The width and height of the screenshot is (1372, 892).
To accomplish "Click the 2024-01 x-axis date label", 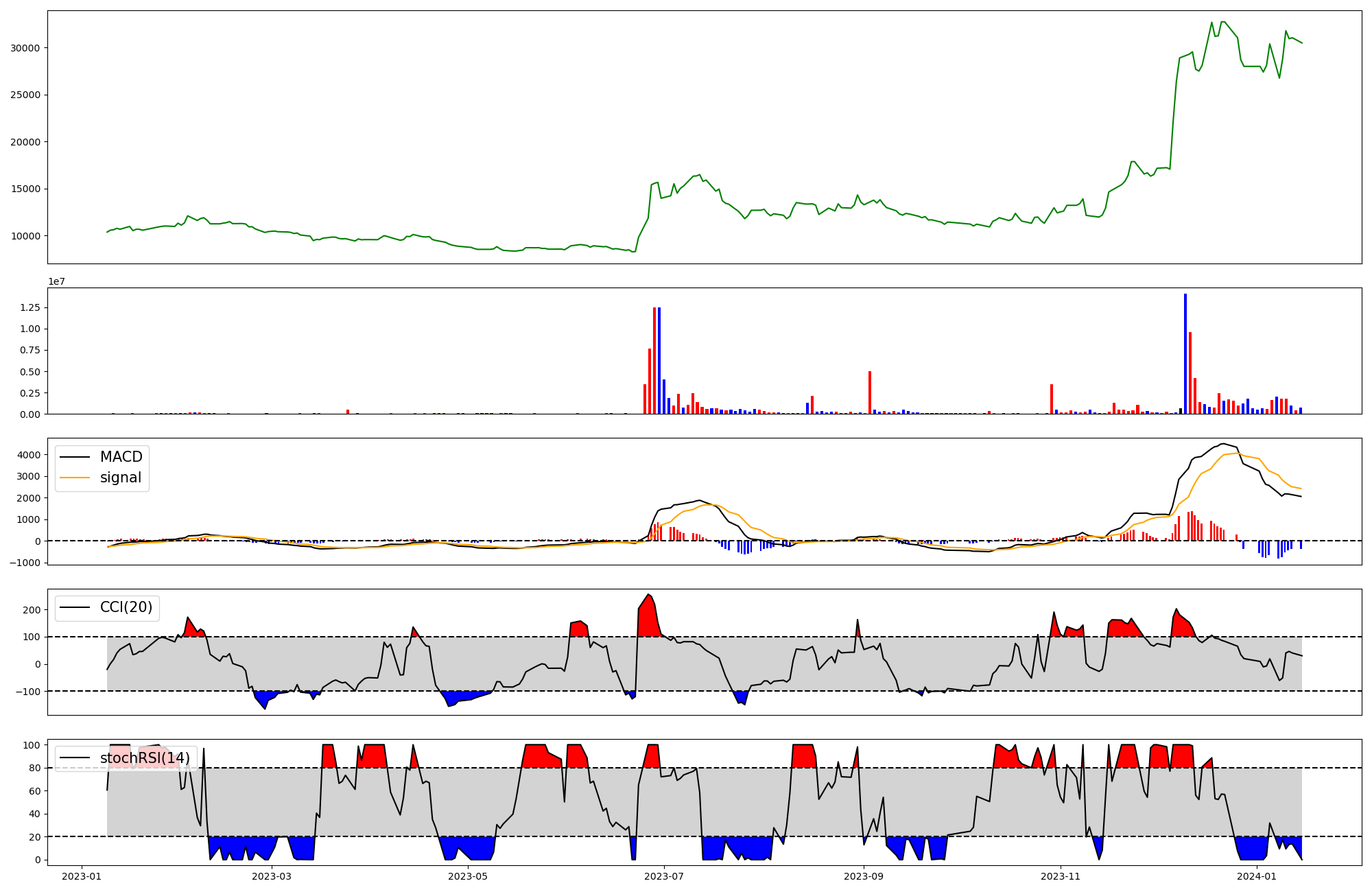I will (x=1257, y=876).
